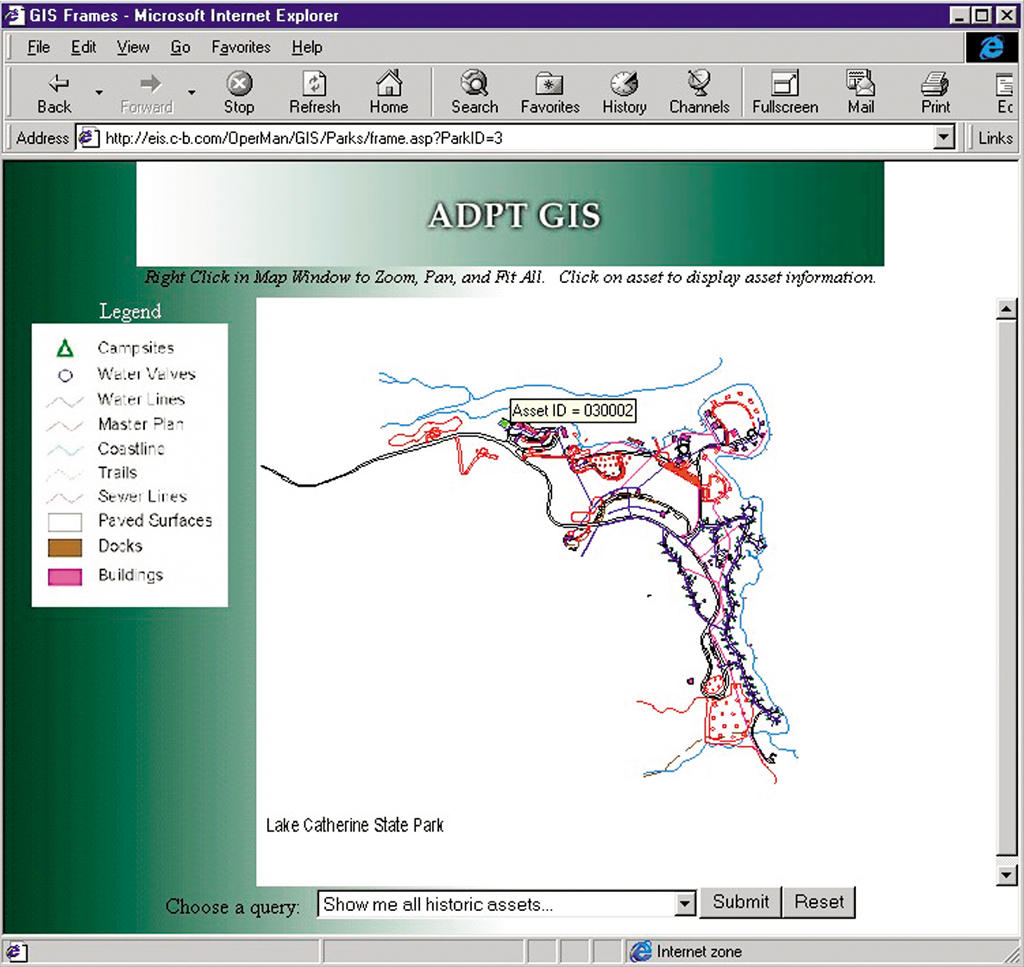Click the Paved Surfaces white swatch
1024x967 pixels.
click(x=65, y=522)
